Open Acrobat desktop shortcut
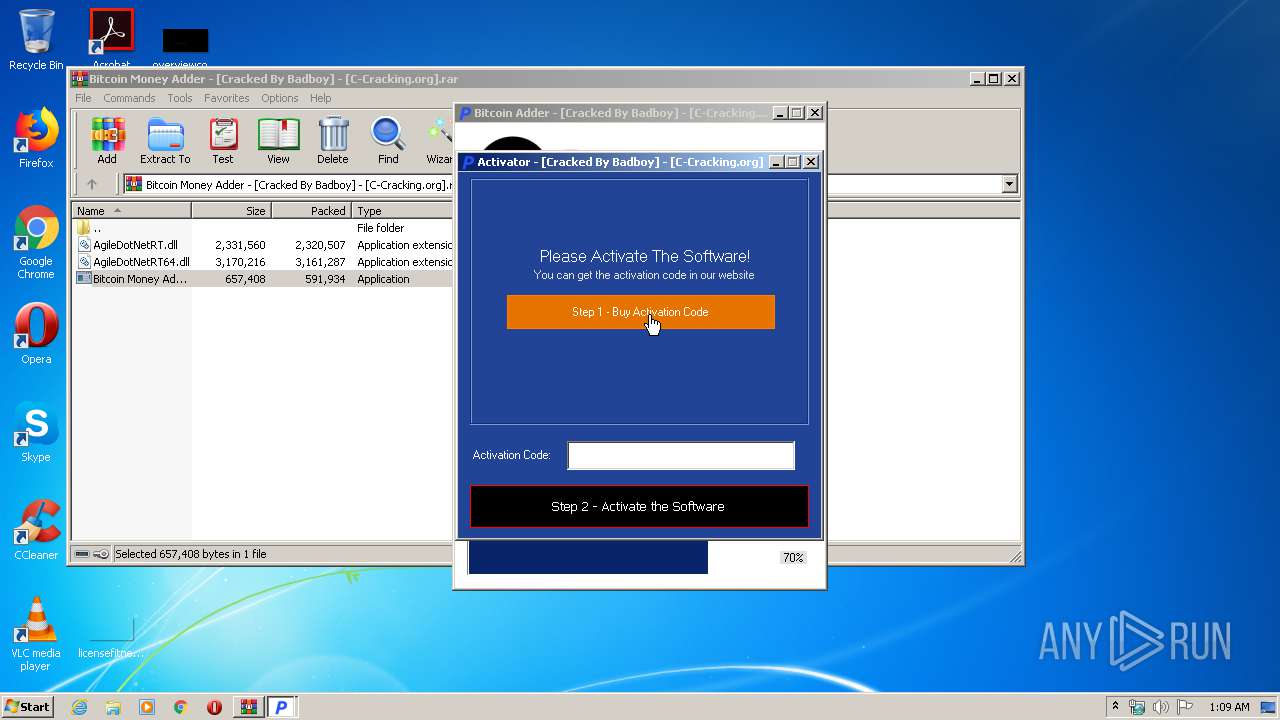This screenshot has height=720, width=1280. point(111,40)
